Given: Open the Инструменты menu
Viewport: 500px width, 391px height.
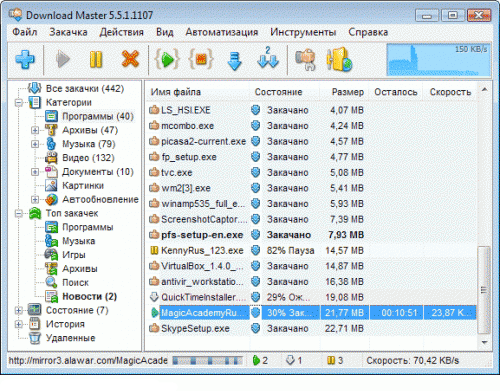Looking at the screenshot, I should pos(303,32).
